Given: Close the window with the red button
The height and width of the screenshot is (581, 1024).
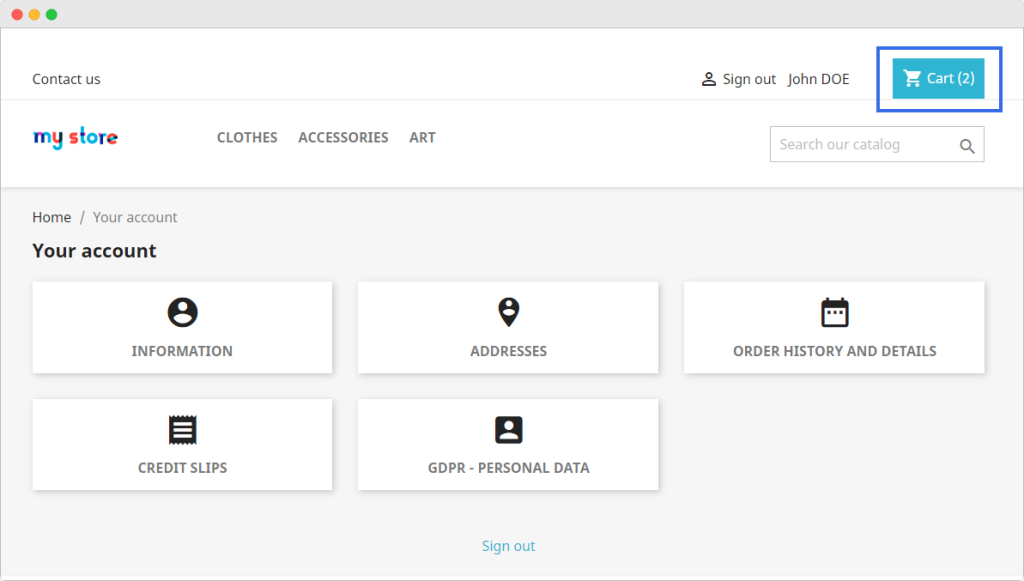Looking at the screenshot, I should click(x=17, y=14).
